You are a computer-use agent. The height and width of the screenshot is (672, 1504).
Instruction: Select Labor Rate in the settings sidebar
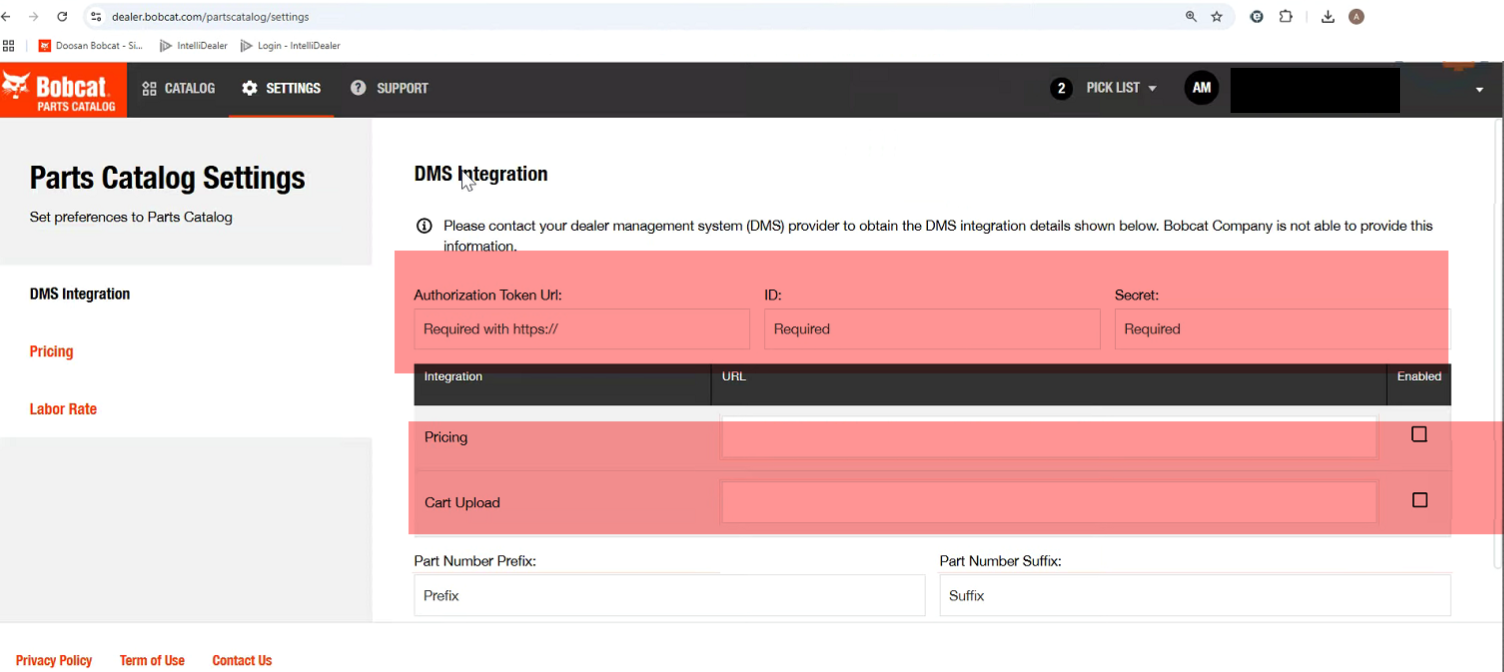click(63, 409)
